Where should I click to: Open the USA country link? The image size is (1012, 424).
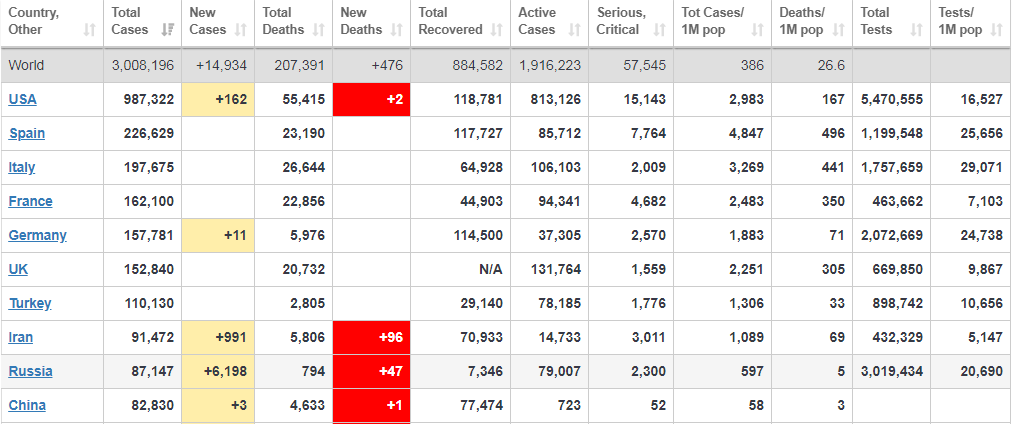pyautogui.click(x=23, y=99)
